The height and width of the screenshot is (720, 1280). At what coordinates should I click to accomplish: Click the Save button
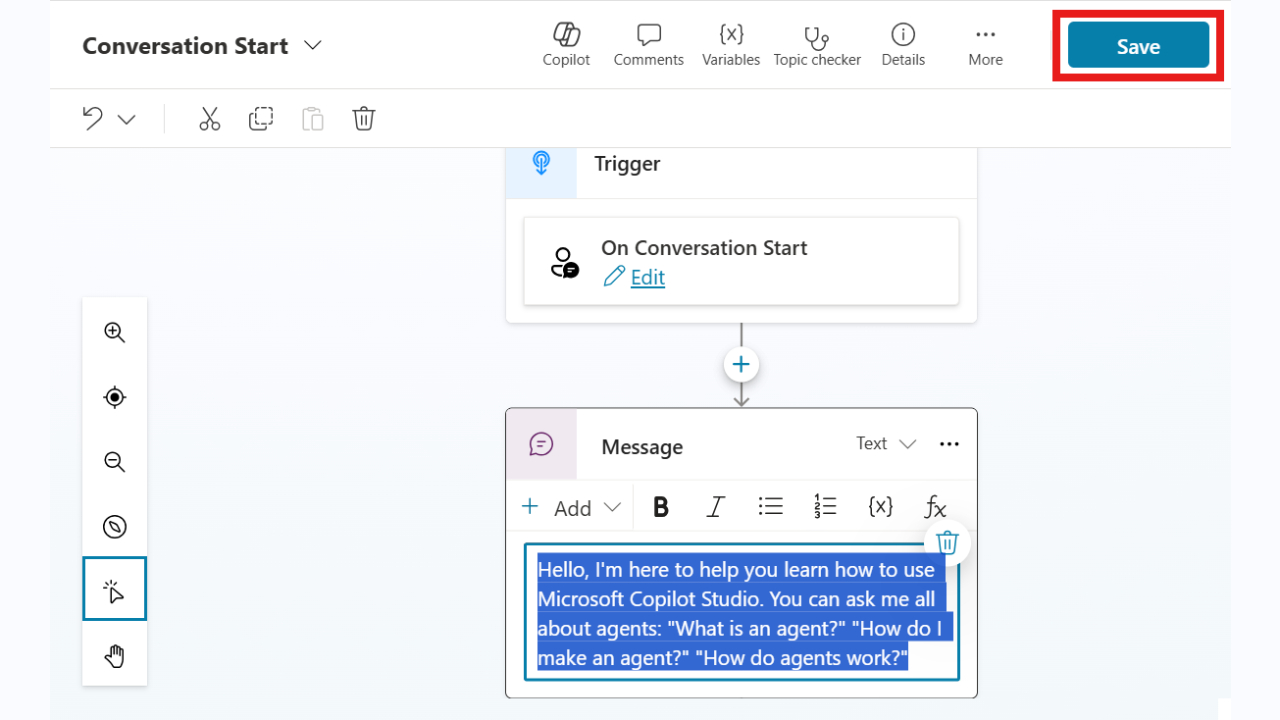coord(1138,46)
